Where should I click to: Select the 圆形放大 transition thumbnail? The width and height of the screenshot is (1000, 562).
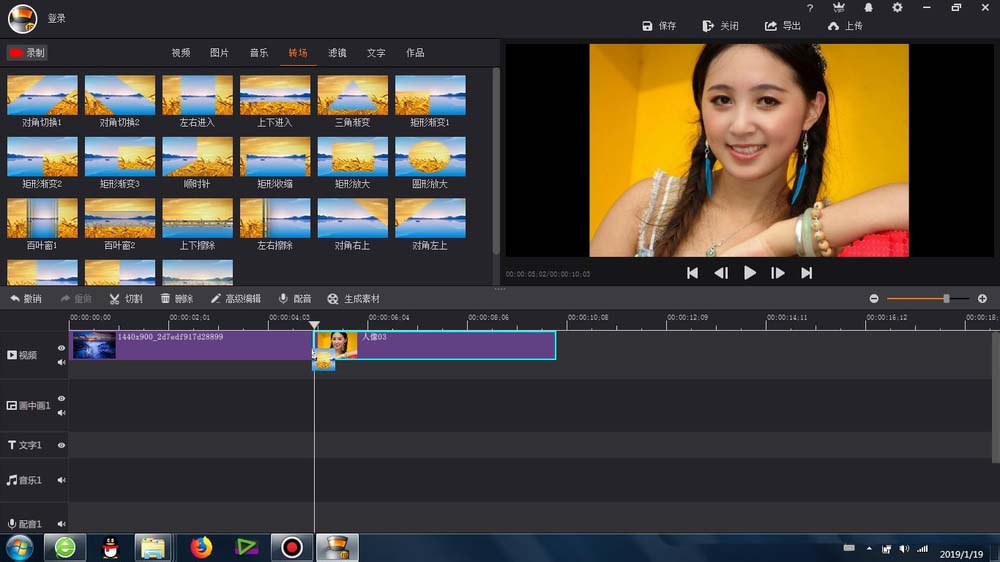point(430,158)
